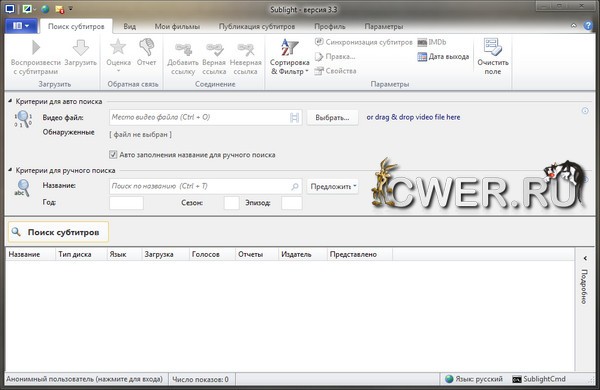Click Язык: русский in status bar

474,379
